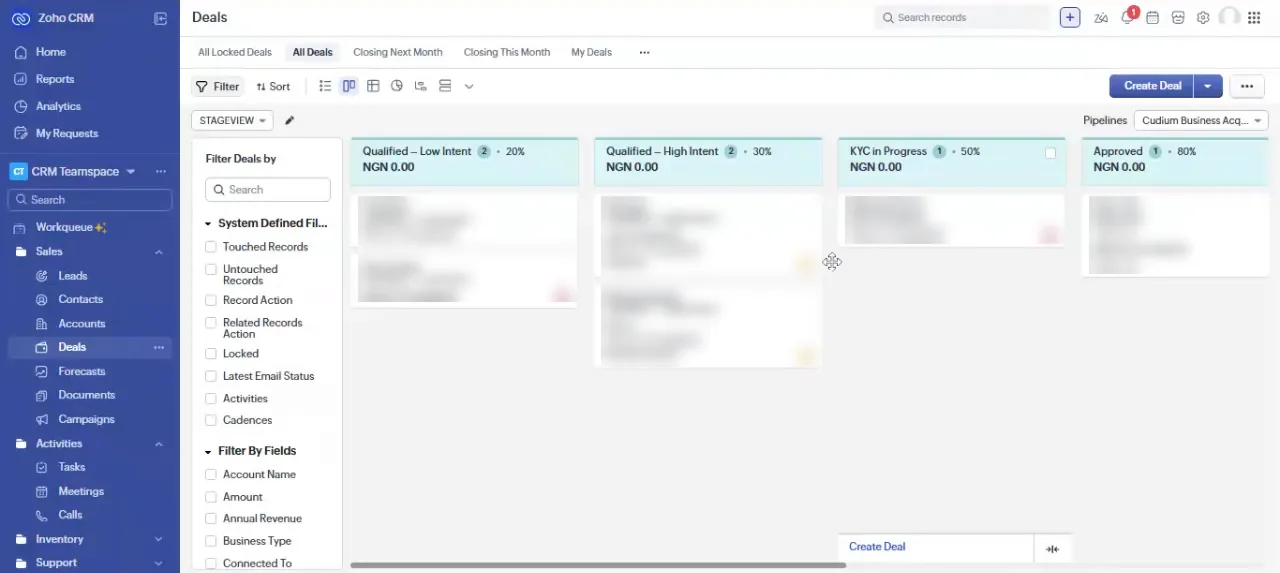Open the user profile avatar
Image resolution: width=1280 pixels, height=573 pixels.
point(1229,17)
